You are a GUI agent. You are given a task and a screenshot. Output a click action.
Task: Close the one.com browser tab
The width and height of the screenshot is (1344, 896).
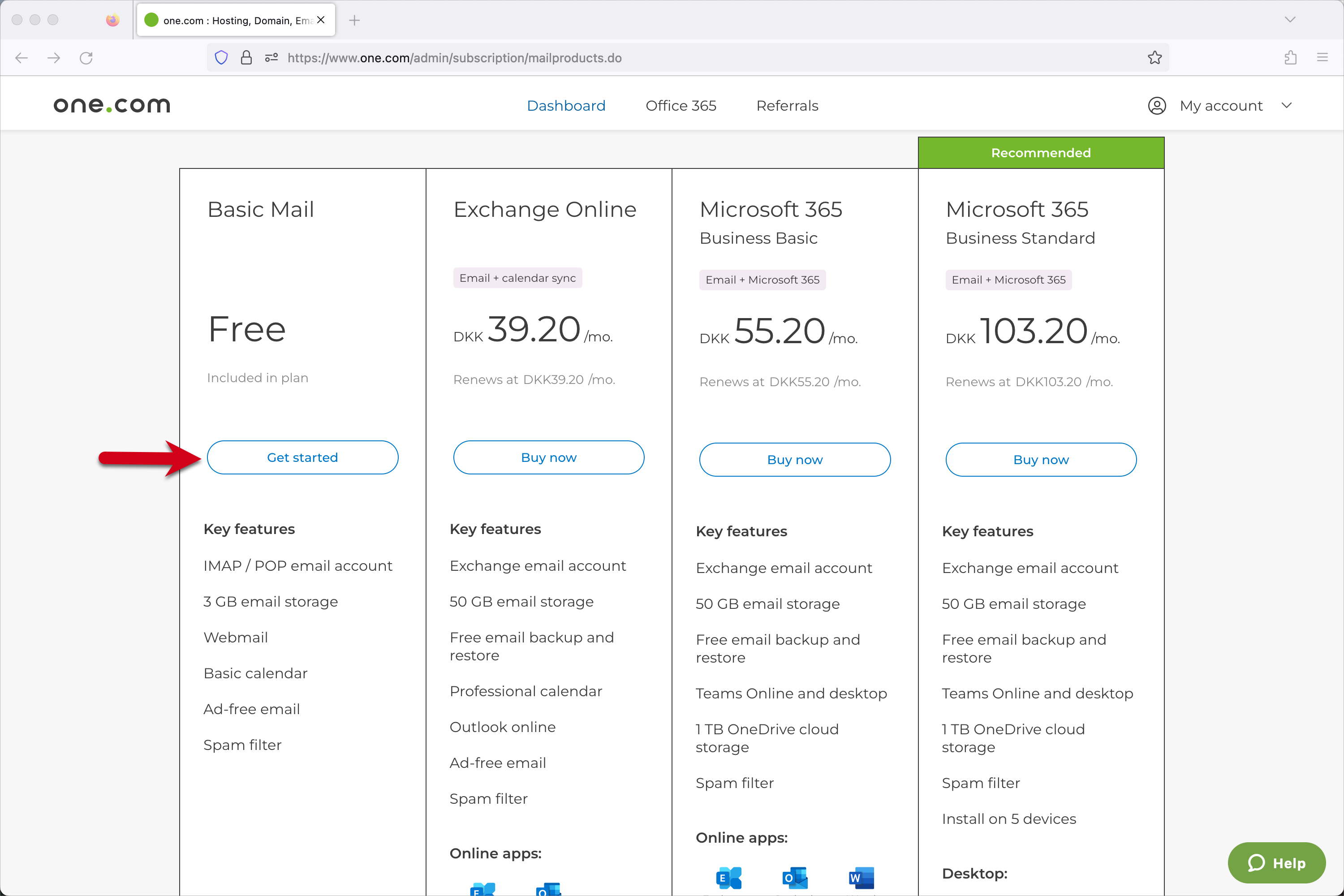pyautogui.click(x=321, y=20)
